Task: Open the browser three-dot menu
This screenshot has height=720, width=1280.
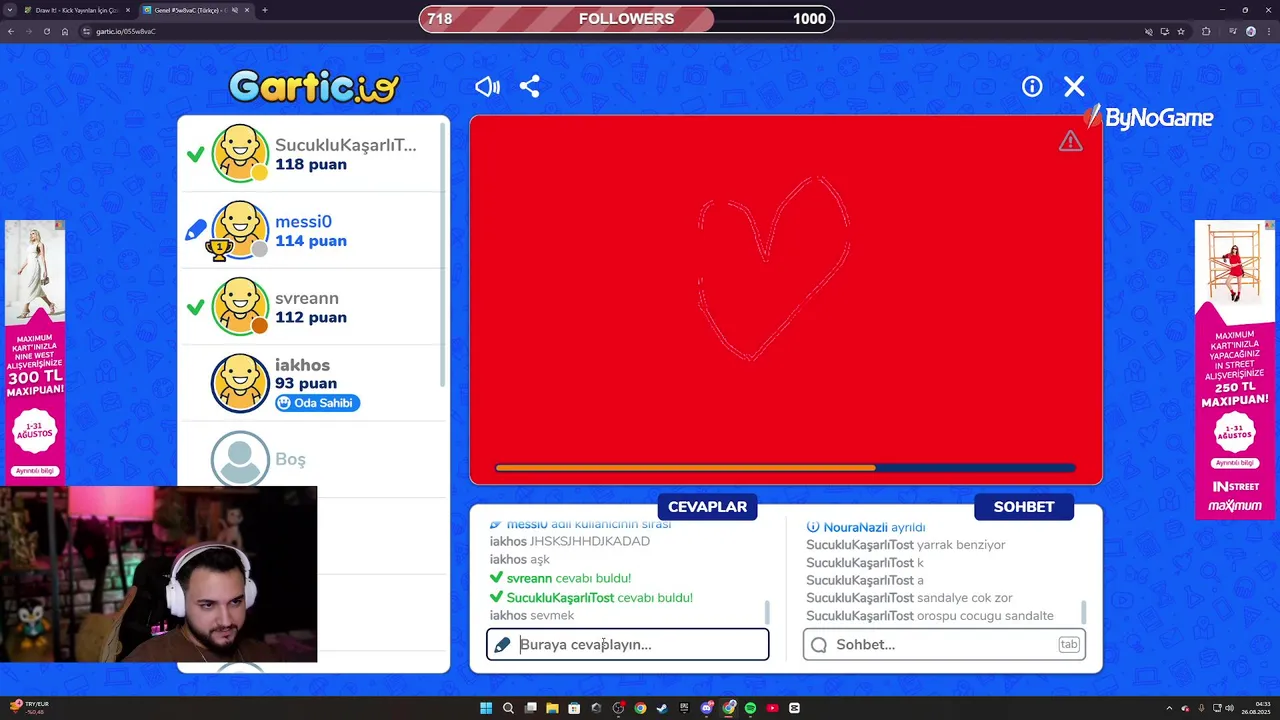Action: pyautogui.click(x=1268, y=31)
